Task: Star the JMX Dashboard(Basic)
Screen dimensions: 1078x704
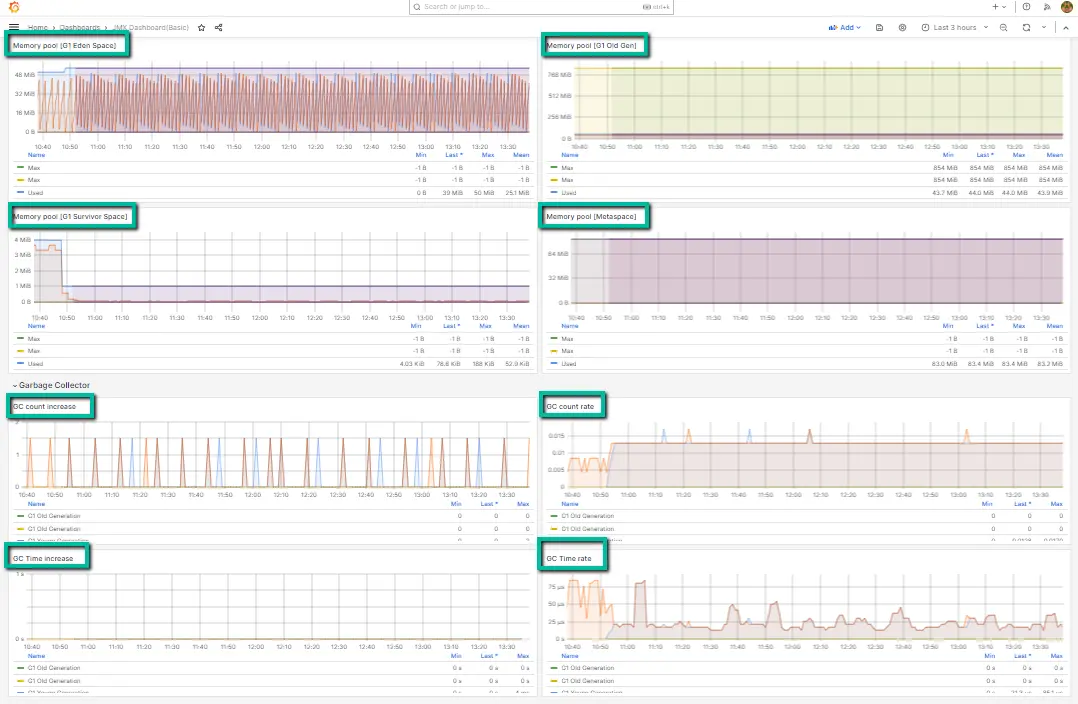Action: (200, 28)
